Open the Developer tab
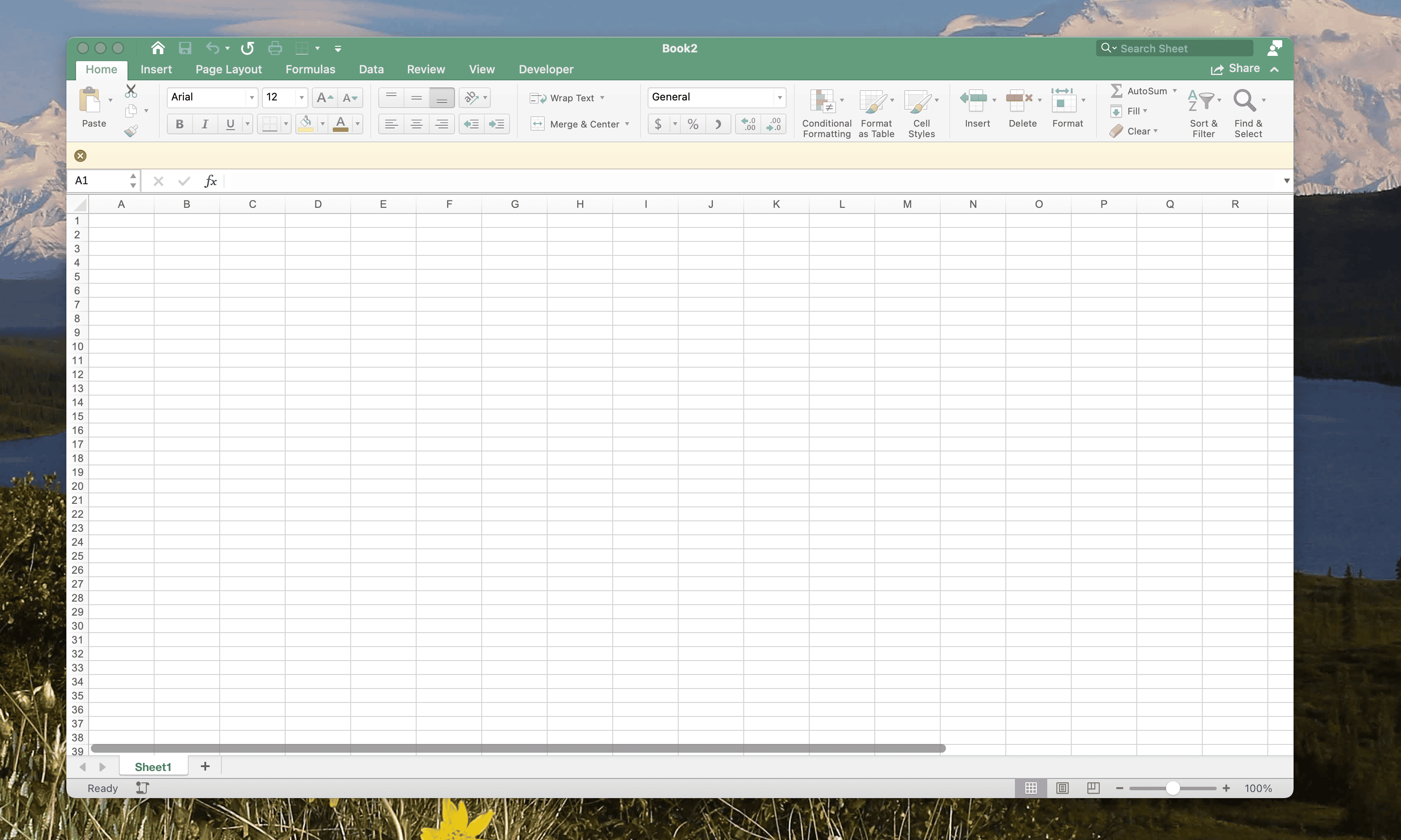Viewport: 1401px width, 840px height. click(x=546, y=69)
